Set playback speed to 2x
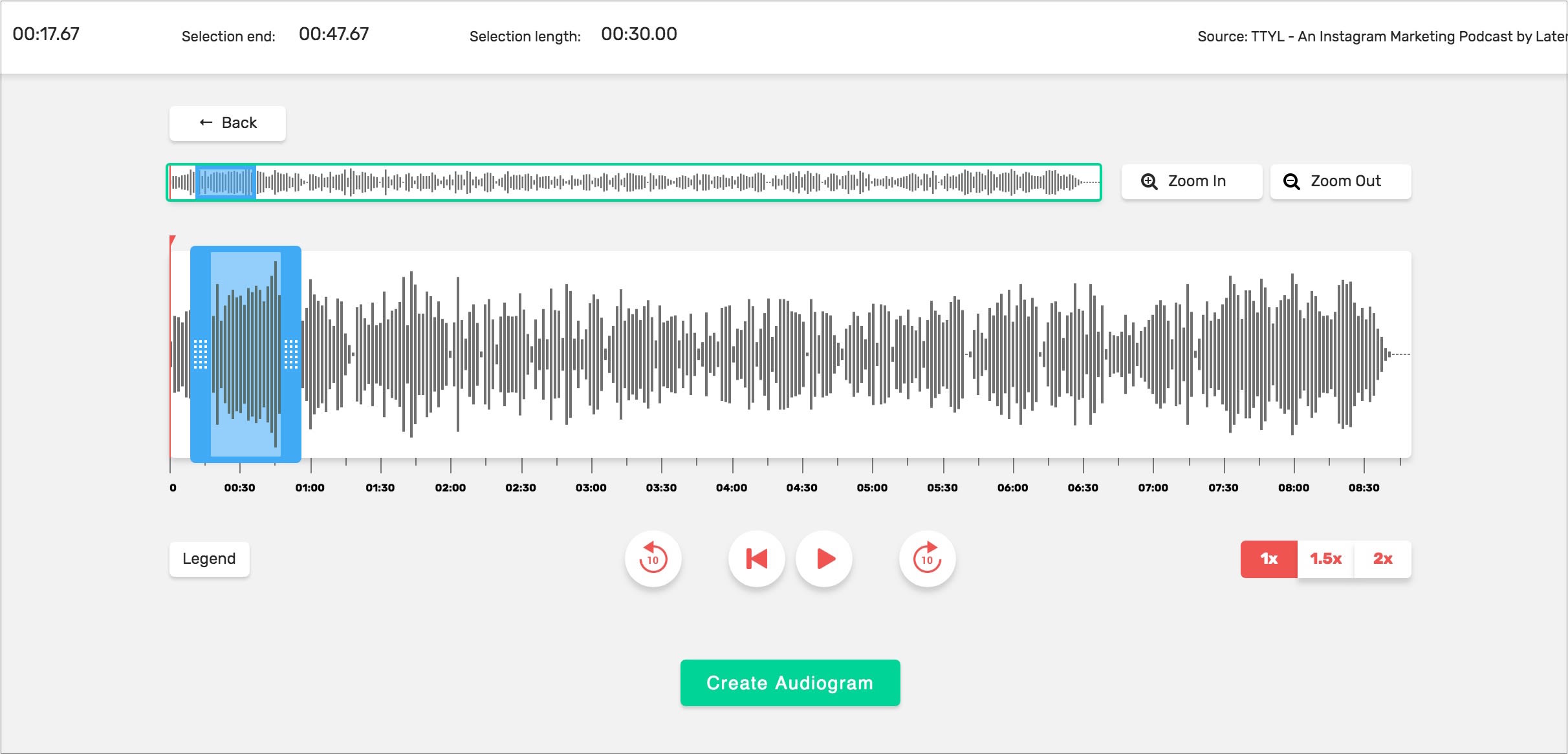 1382,559
